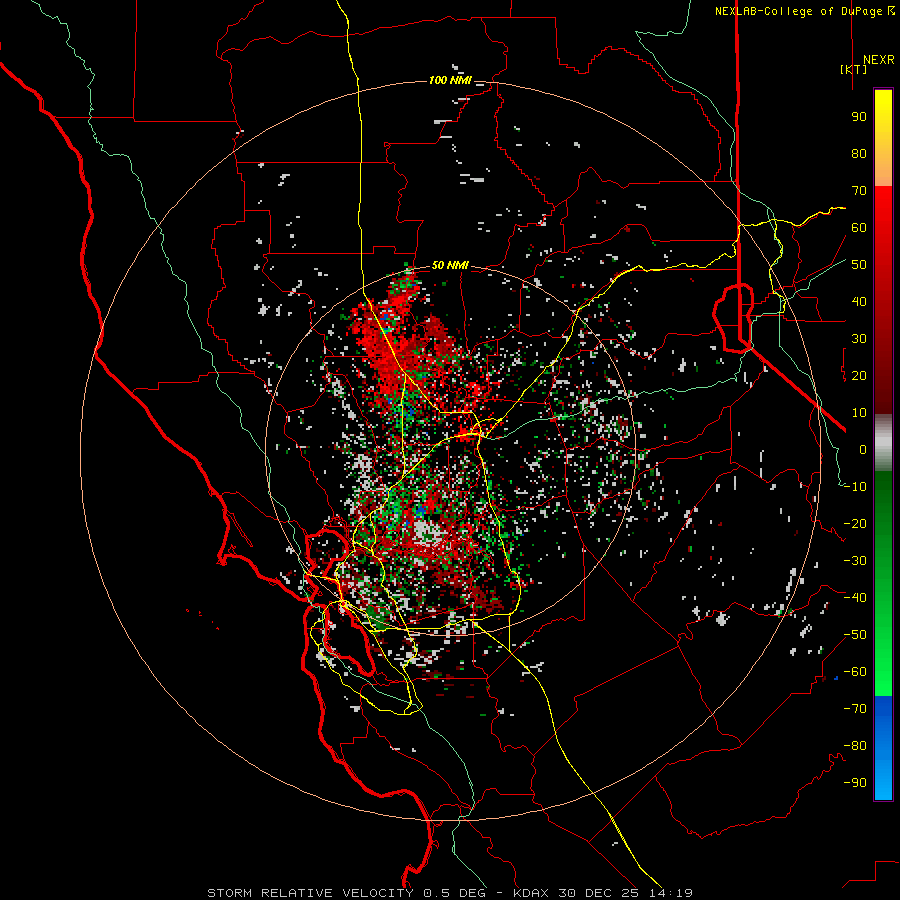Pick the -60 knot scale label
The image size is (900, 900).
[x=855, y=672]
